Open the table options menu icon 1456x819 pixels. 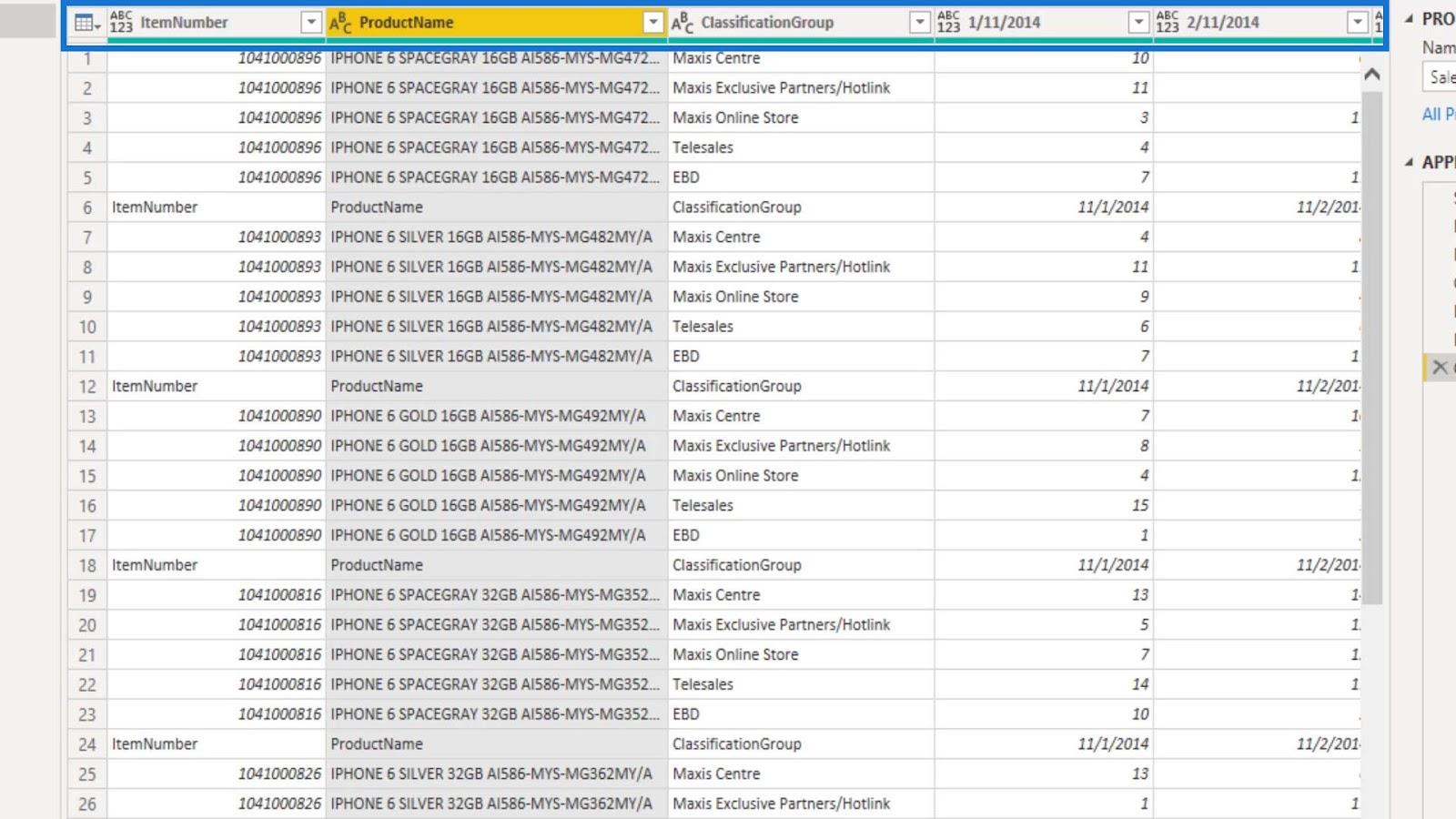[87, 23]
